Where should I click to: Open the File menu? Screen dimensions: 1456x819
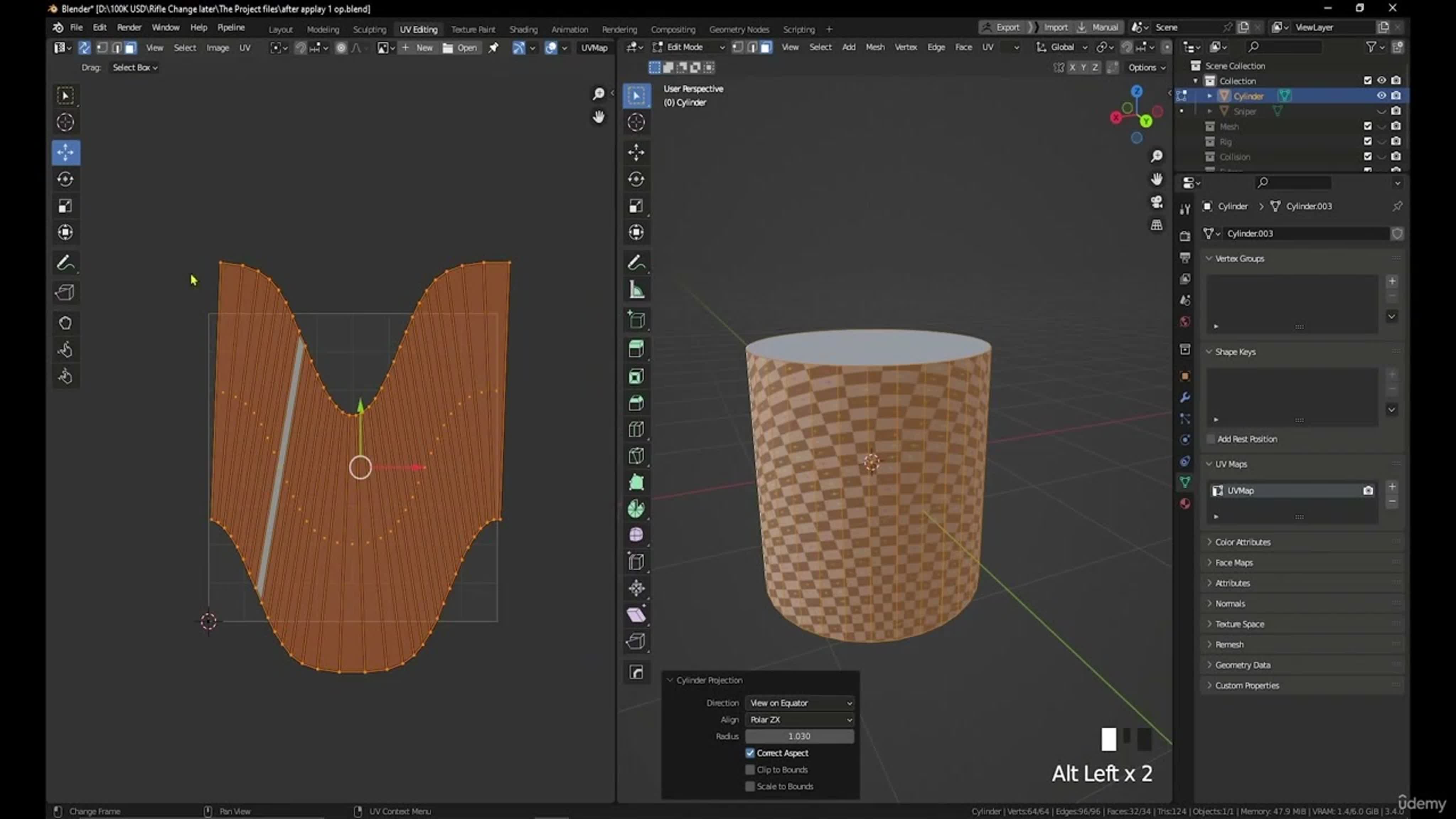76,28
